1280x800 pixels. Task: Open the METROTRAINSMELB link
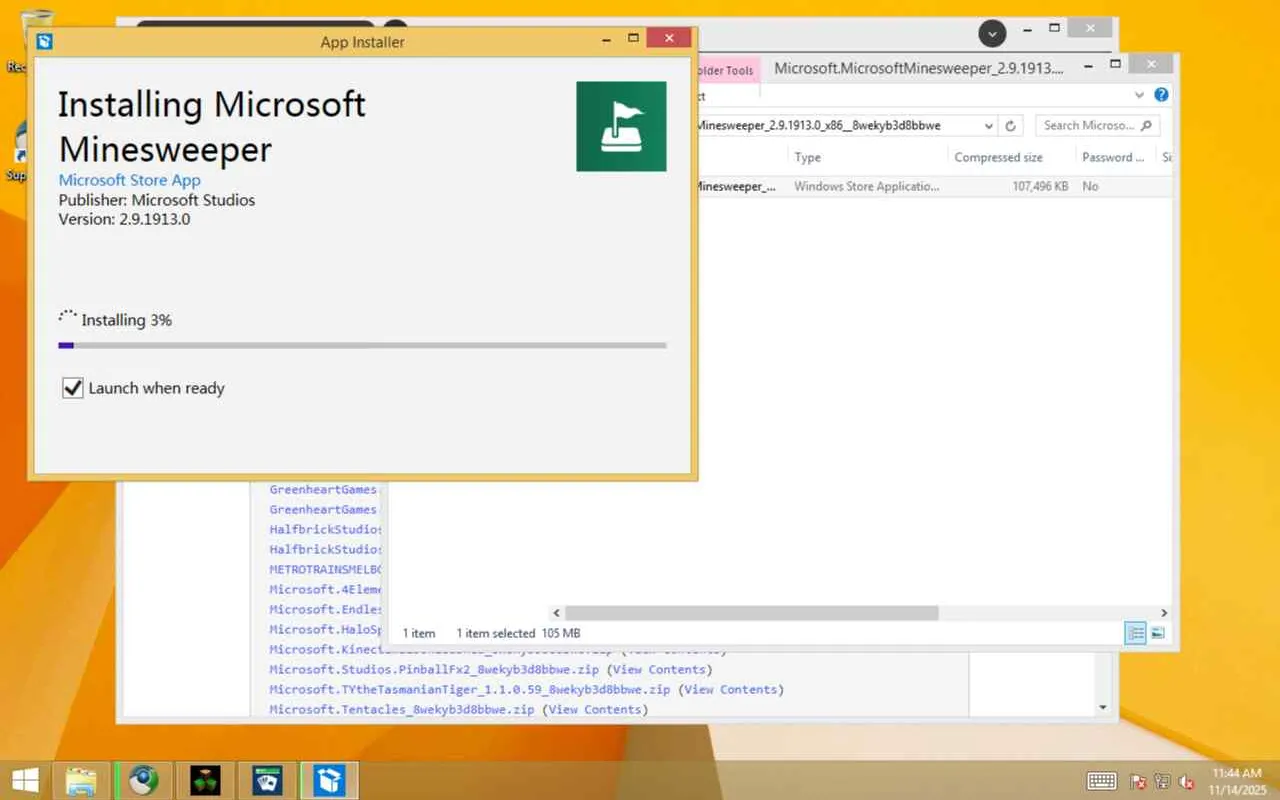click(x=325, y=569)
